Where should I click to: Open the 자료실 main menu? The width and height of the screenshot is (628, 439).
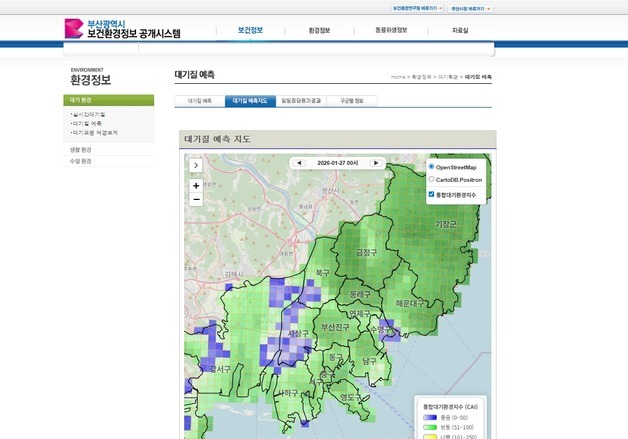click(460, 30)
